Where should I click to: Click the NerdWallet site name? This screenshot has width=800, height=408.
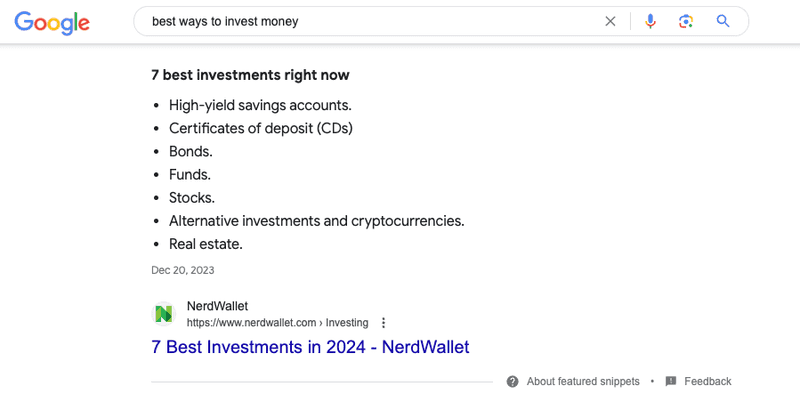point(217,306)
